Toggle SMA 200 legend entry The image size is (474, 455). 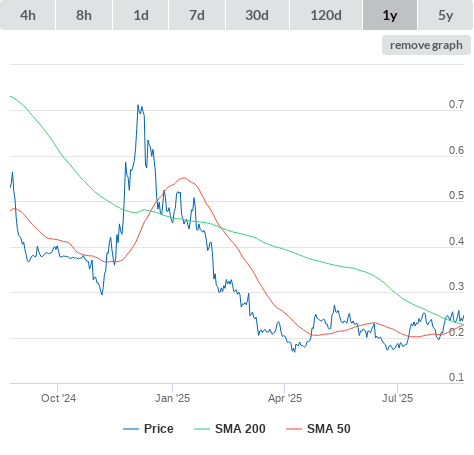point(230,429)
